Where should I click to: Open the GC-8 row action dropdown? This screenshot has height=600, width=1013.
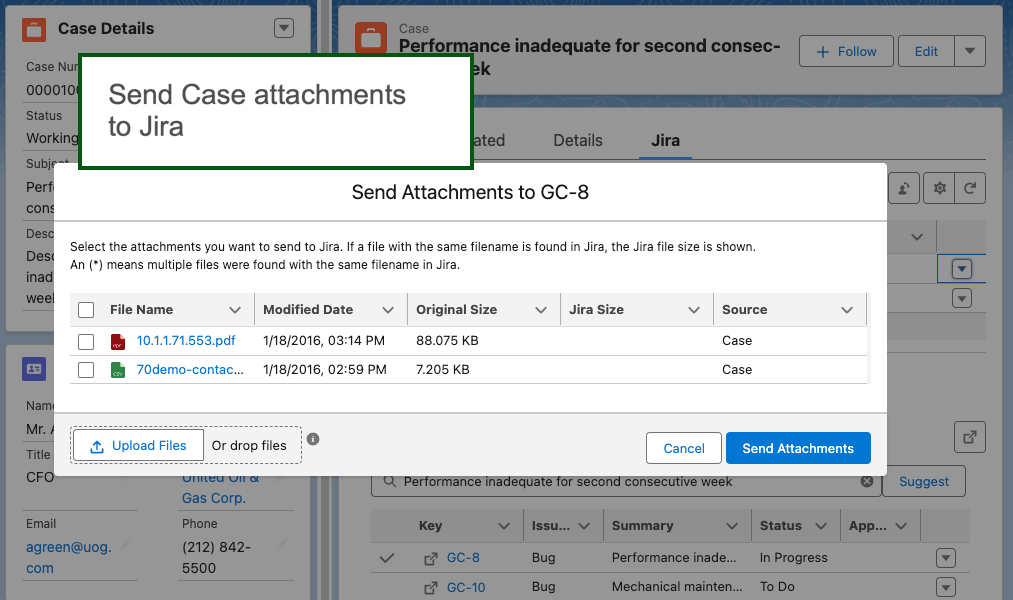[946, 558]
